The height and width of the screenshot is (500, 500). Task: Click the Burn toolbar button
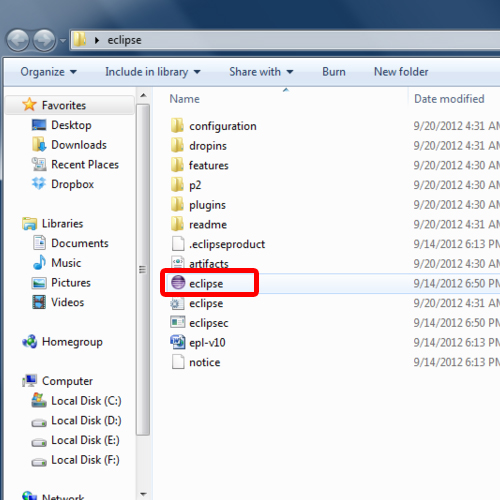pos(334,72)
